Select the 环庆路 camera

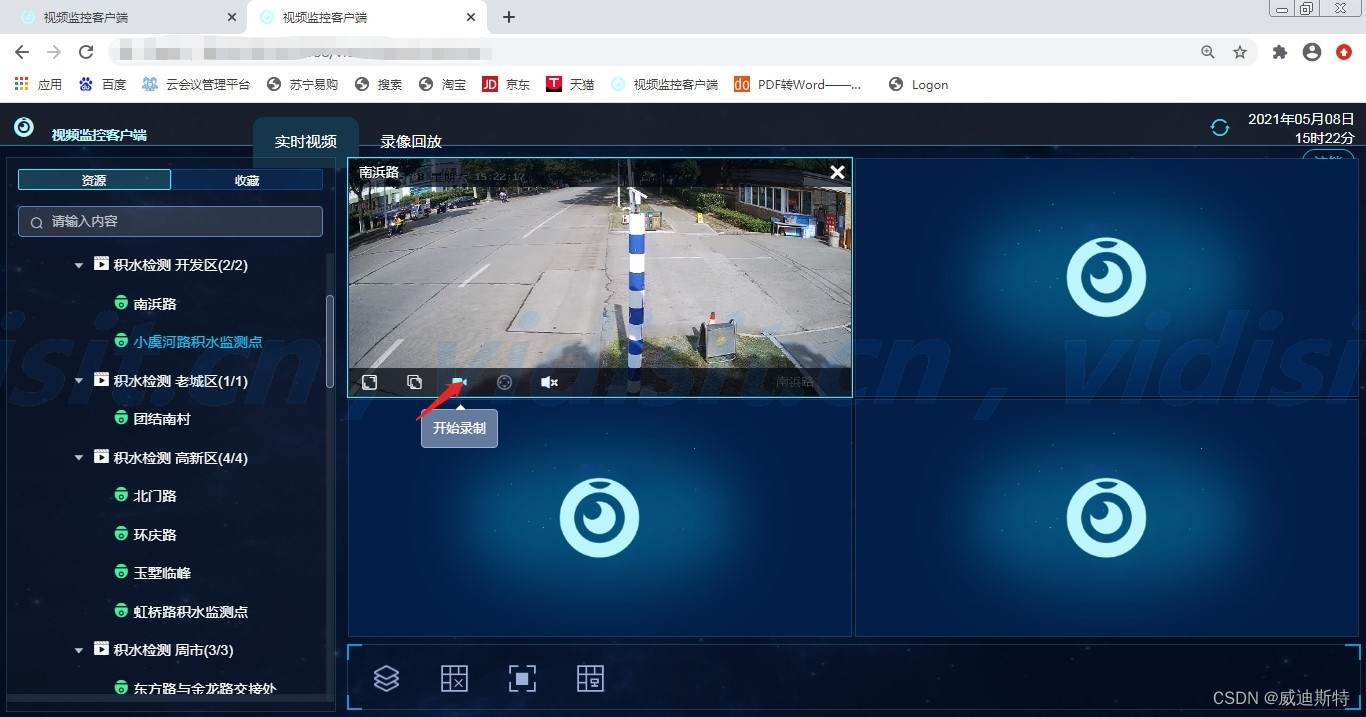pyautogui.click(x=155, y=535)
